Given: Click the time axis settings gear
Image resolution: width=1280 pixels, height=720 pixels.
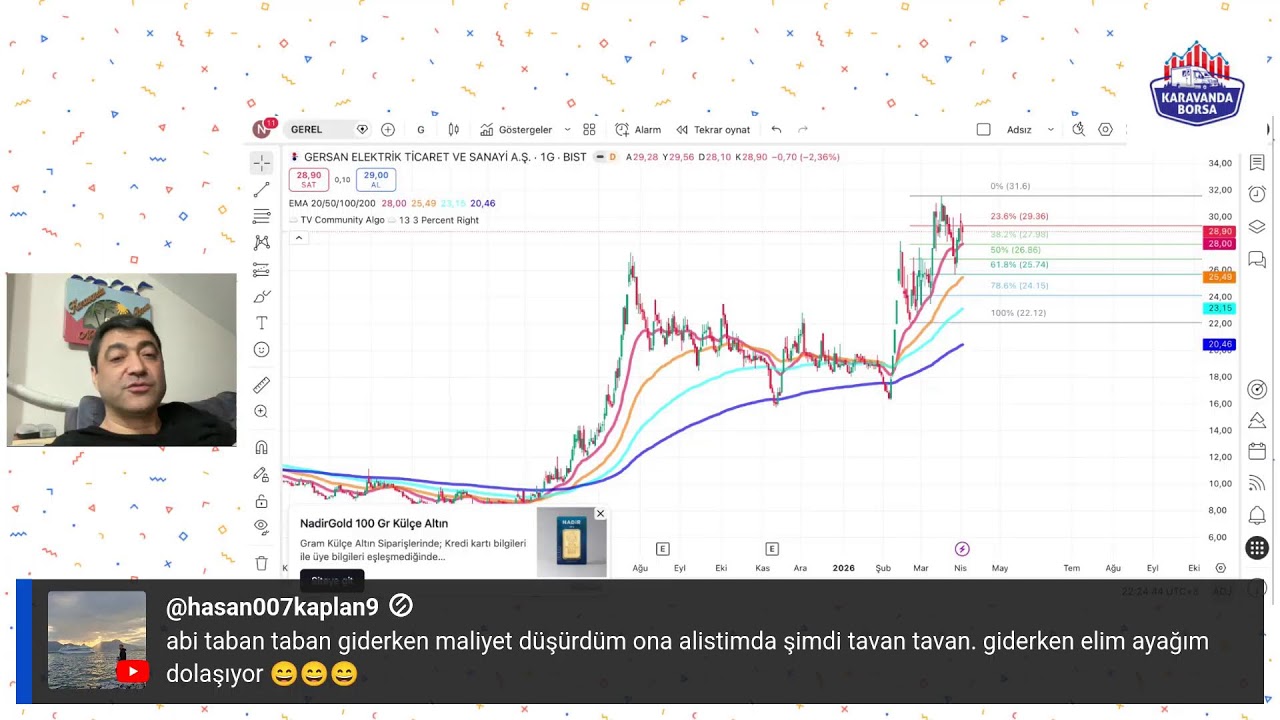Looking at the screenshot, I should coord(1221,568).
